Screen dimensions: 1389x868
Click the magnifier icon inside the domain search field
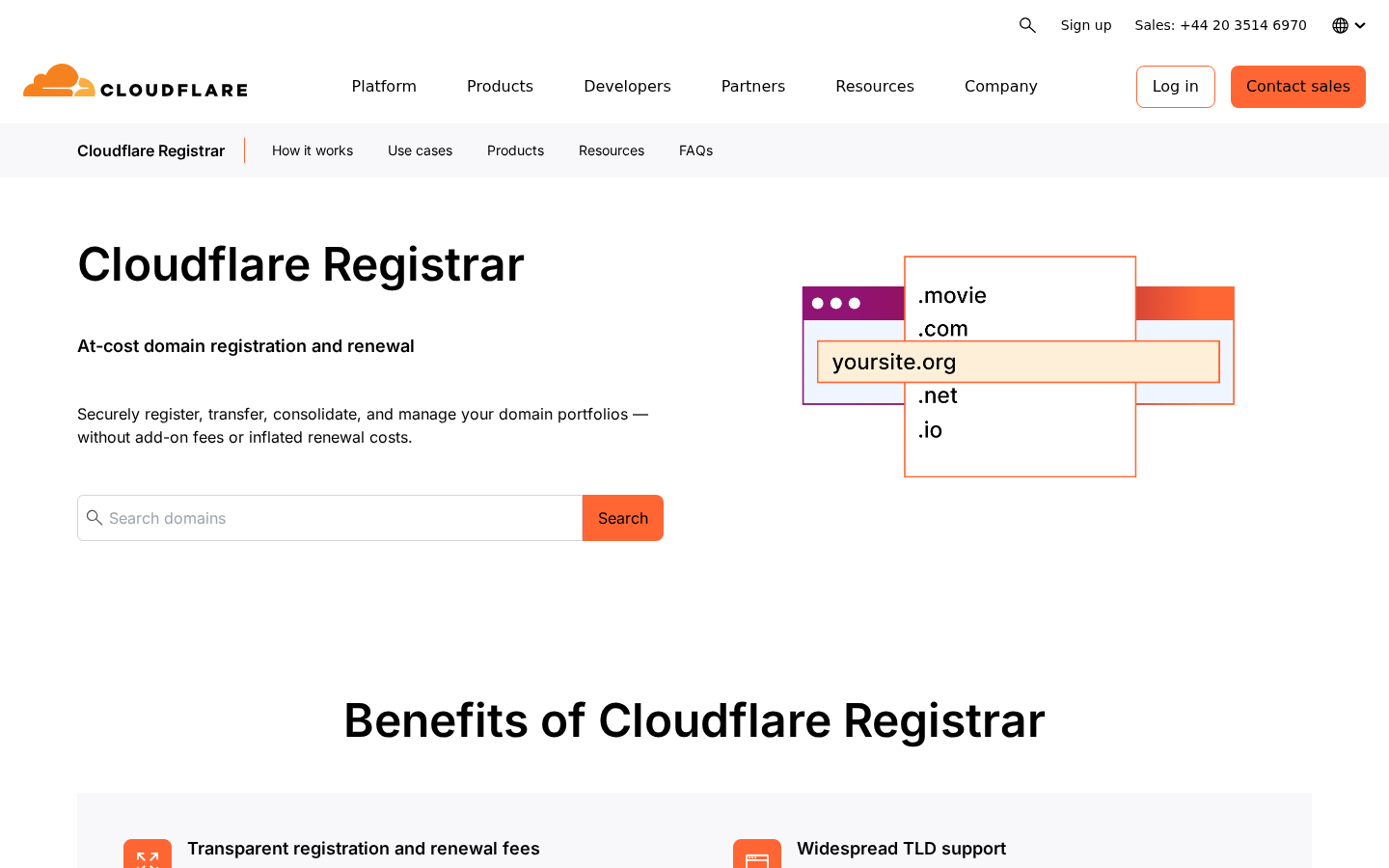pyautogui.click(x=95, y=518)
